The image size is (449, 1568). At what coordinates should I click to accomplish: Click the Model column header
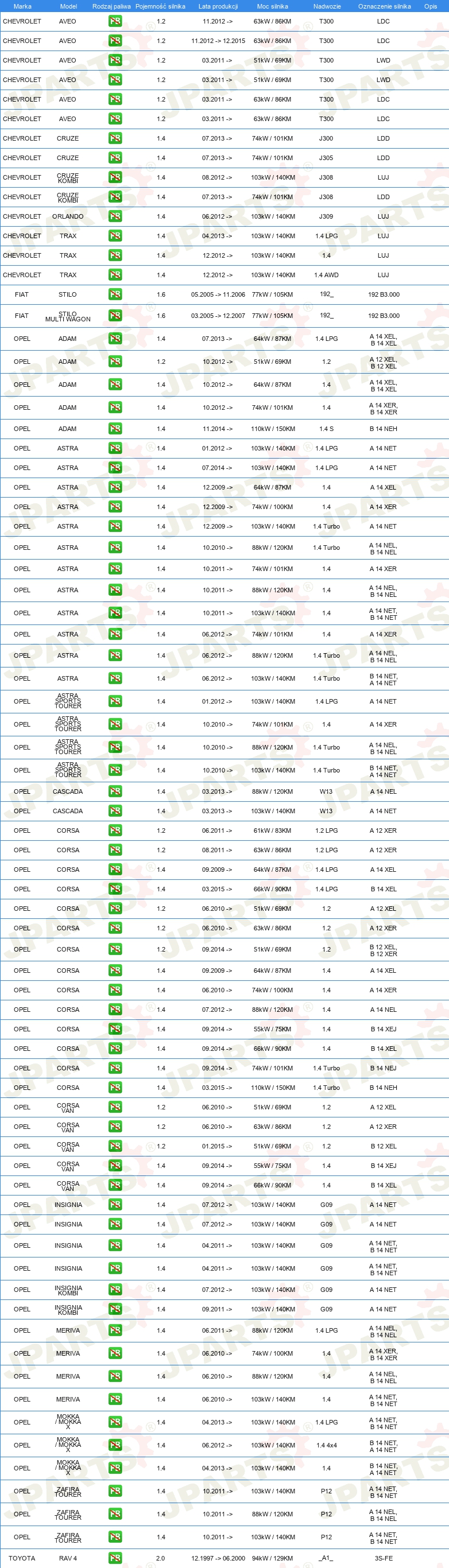68,6
